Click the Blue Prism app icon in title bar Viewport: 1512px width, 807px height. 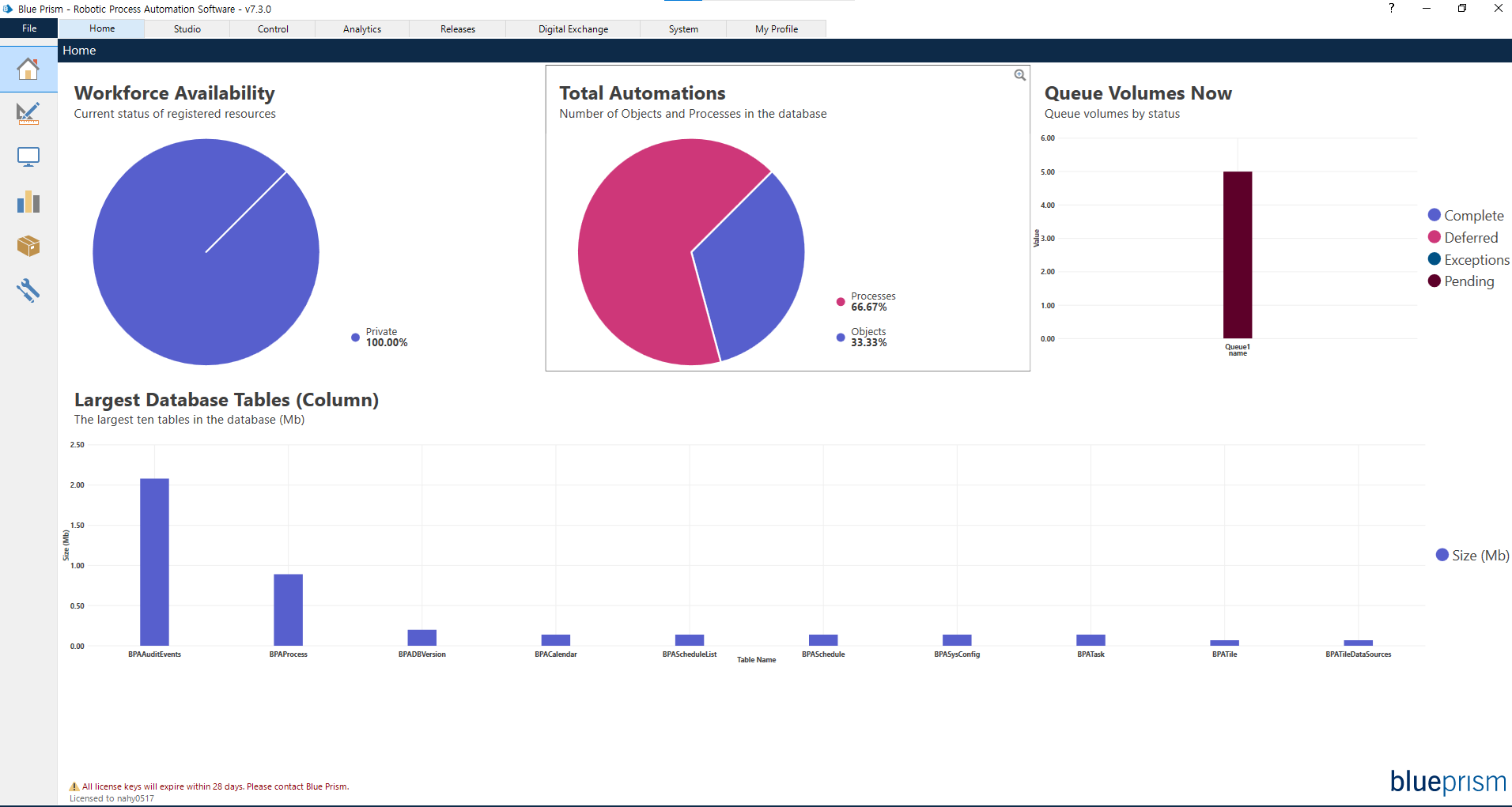click(x=8, y=9)
